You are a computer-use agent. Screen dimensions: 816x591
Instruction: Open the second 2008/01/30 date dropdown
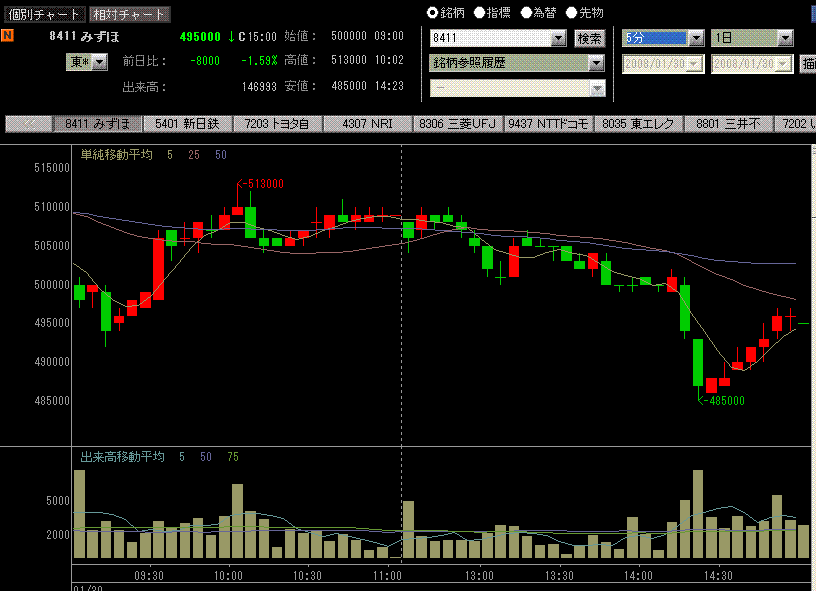coord(783,63)
